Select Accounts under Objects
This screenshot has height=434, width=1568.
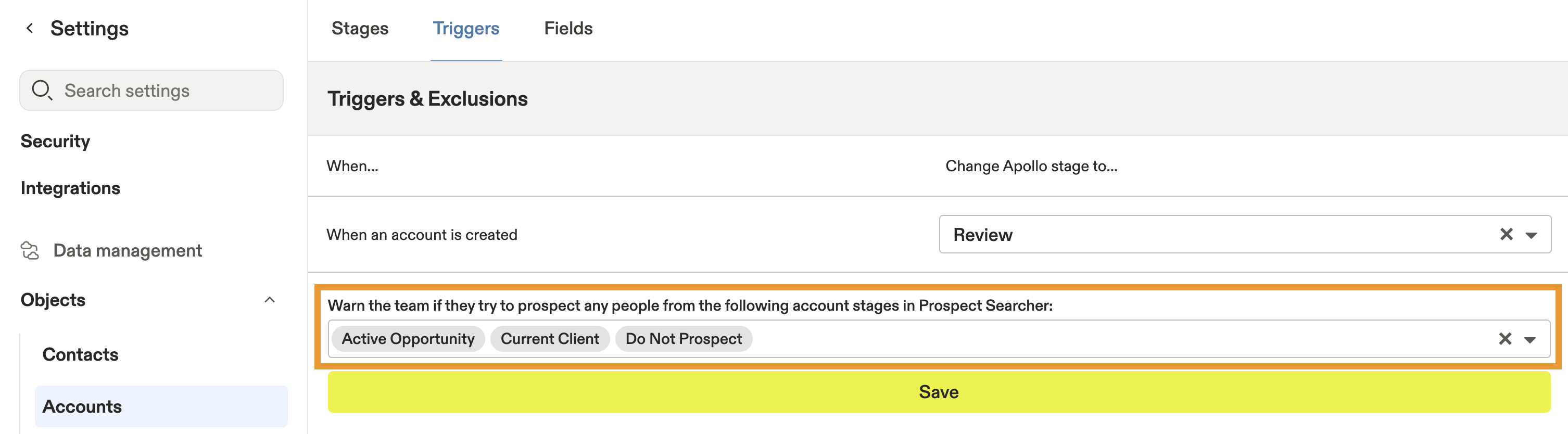82,406
